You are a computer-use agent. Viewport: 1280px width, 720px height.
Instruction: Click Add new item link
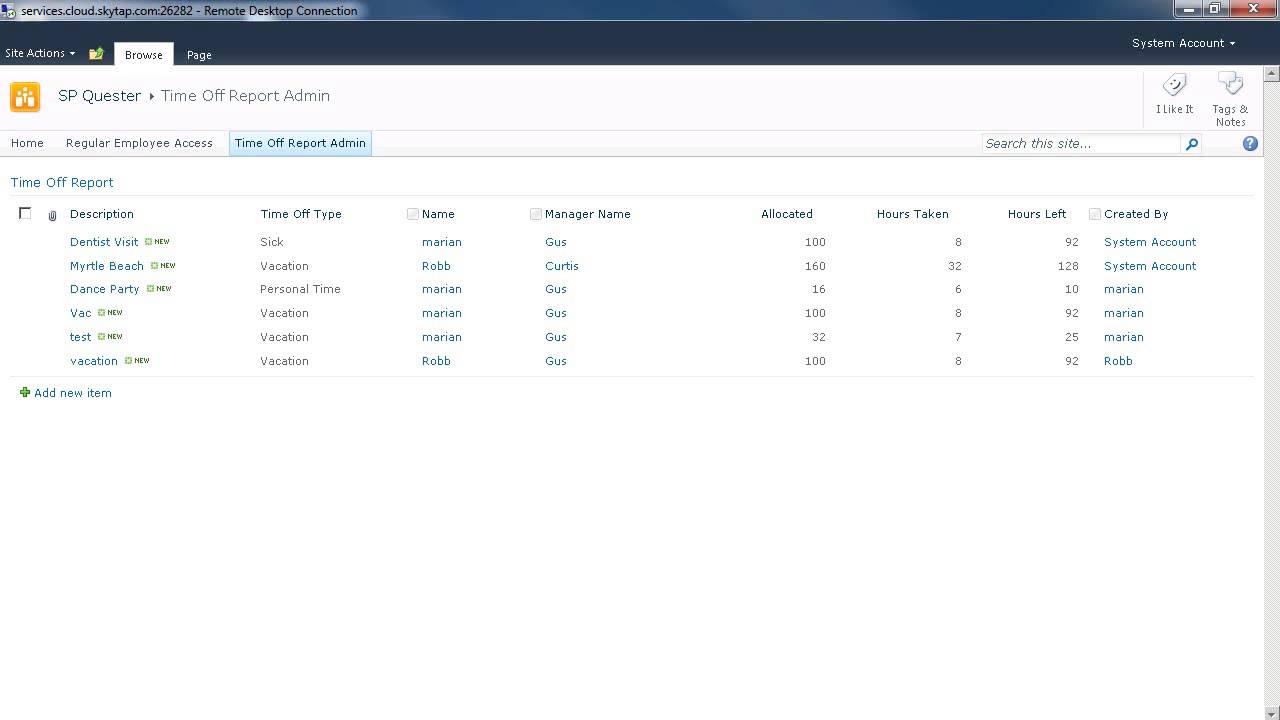73,393
